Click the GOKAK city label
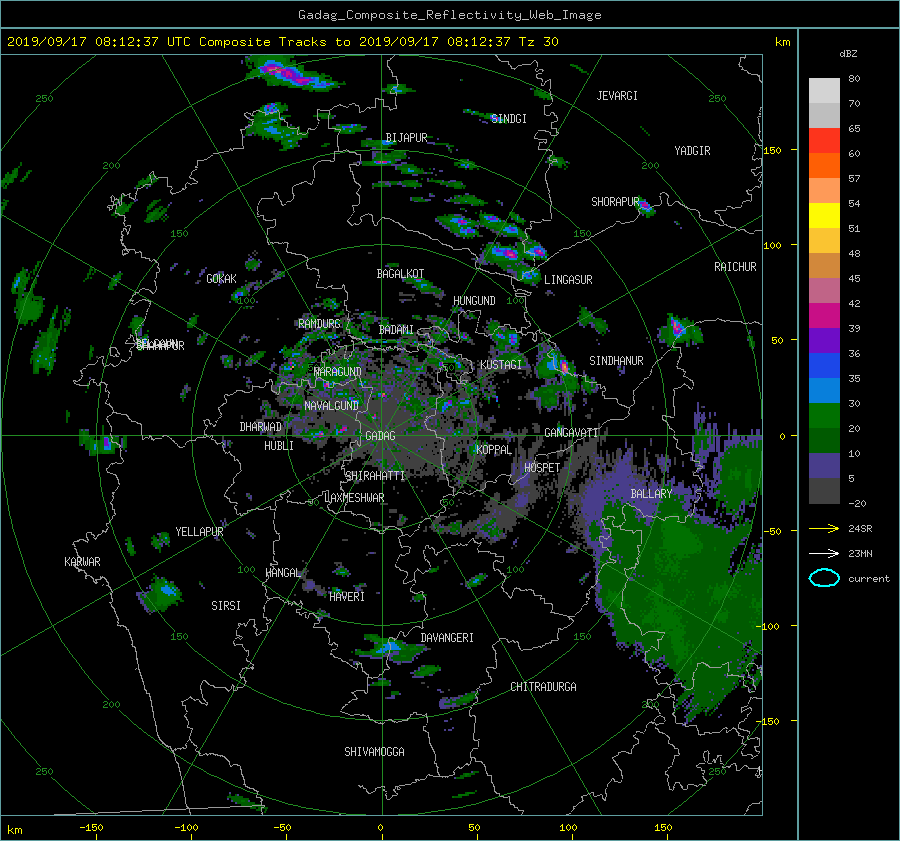Image resolution: width=900 pixels, height=841 pixels. coord(222,279)
